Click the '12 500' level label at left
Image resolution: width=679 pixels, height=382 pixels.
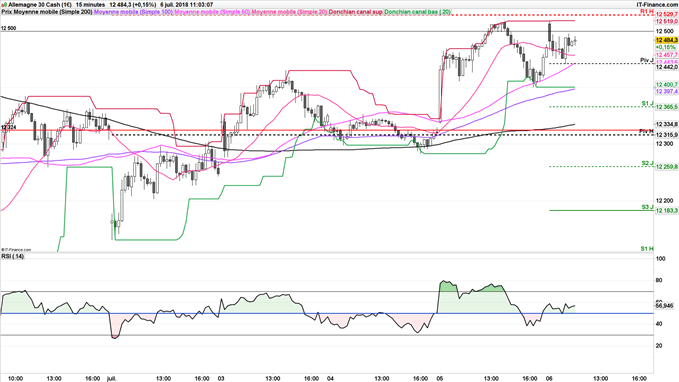coord(8,28)
